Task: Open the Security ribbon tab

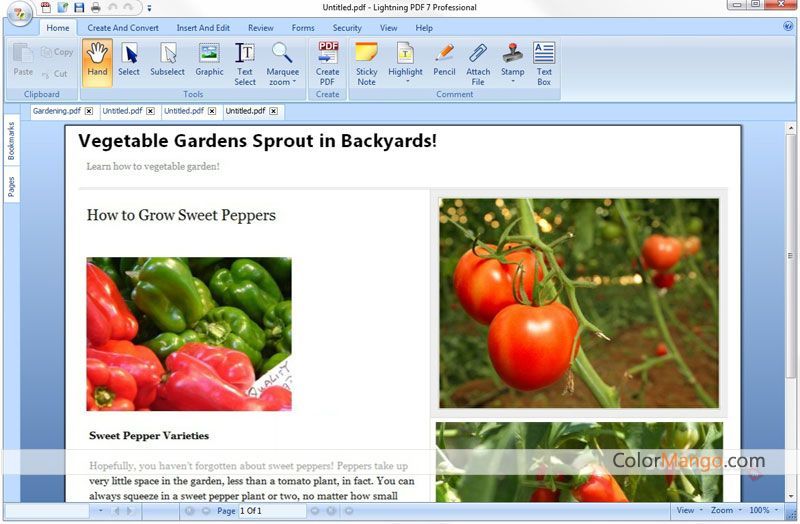Action: pos(347,28)
